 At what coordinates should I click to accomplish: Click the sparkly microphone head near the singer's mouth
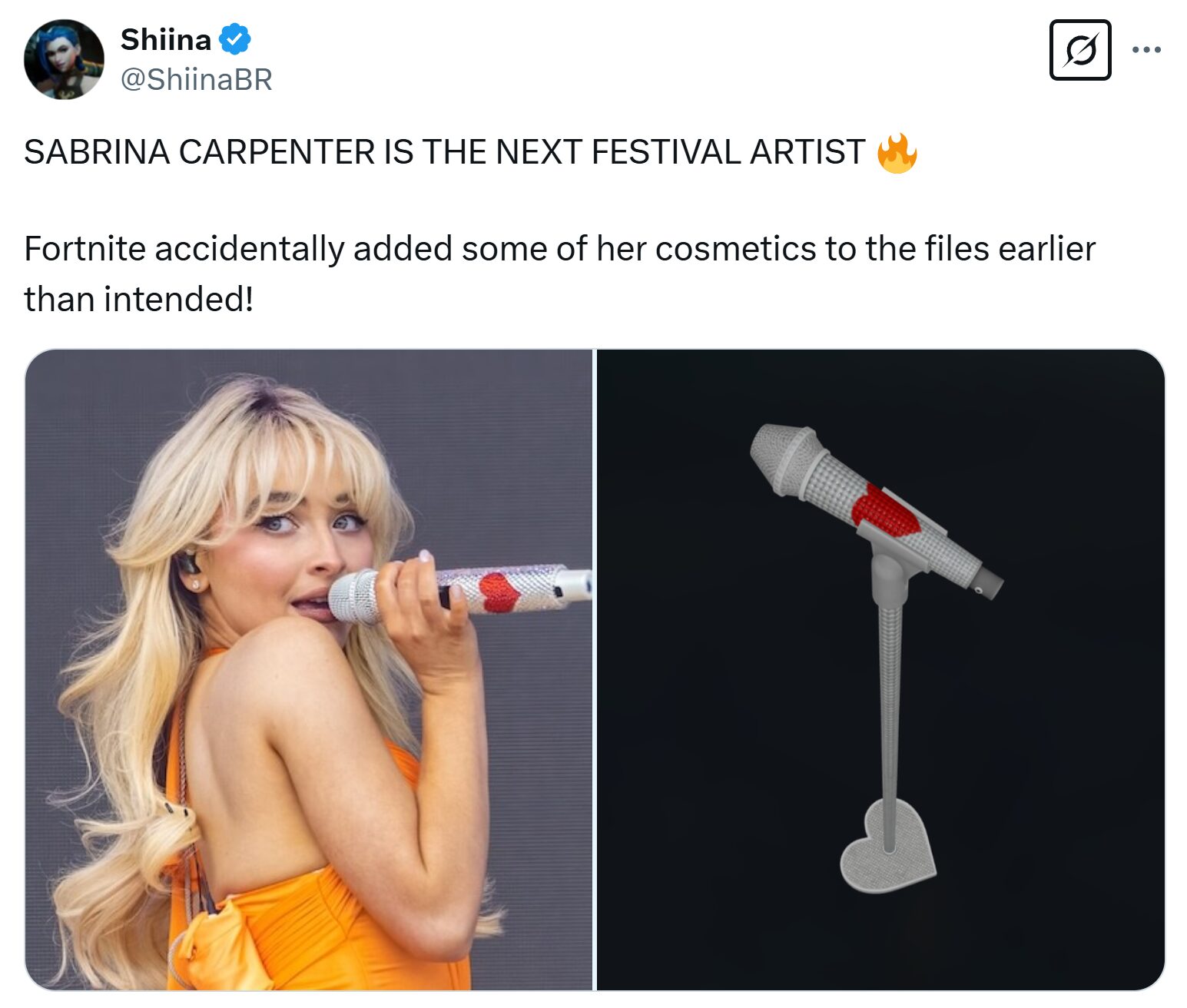pyautogui.click(x=355, y=596)
